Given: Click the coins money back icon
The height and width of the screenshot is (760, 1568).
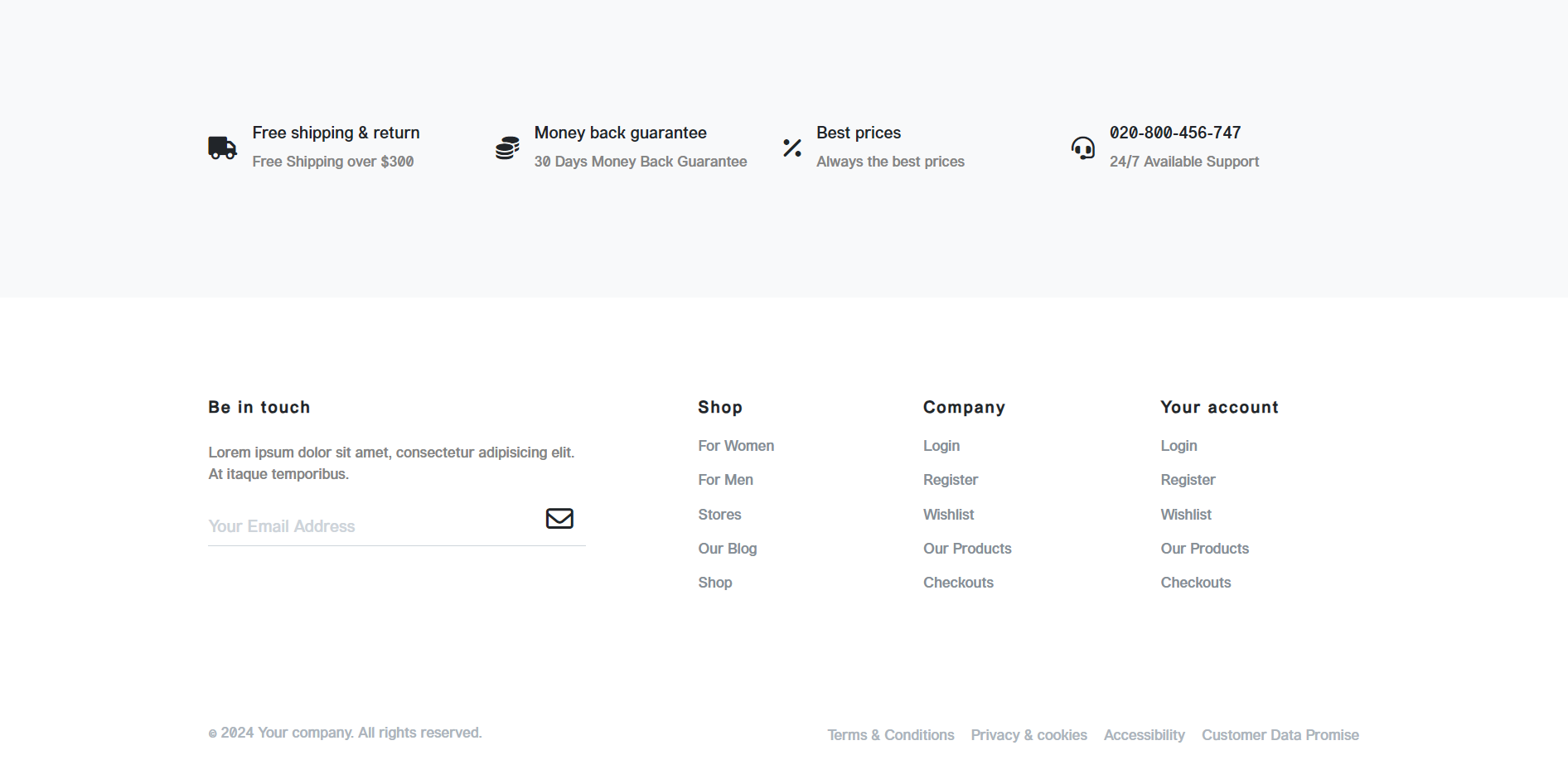Looking at the screenshot, I should coord(507,148).
